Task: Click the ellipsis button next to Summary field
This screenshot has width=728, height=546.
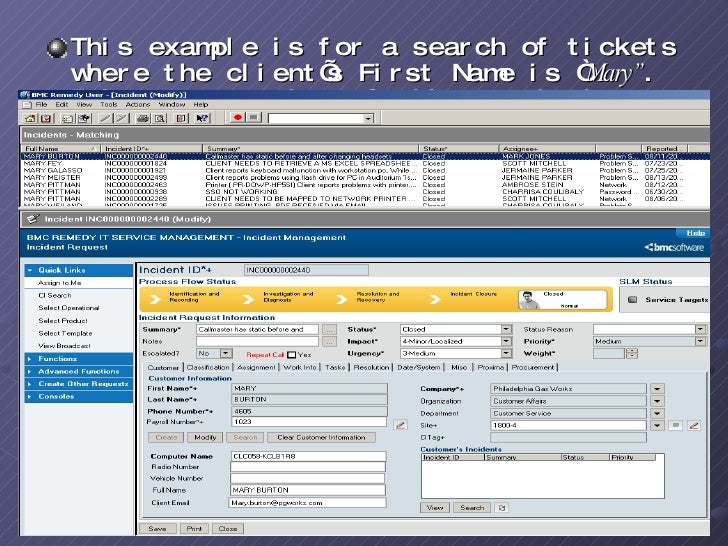Action: click(x=329, y=330)
